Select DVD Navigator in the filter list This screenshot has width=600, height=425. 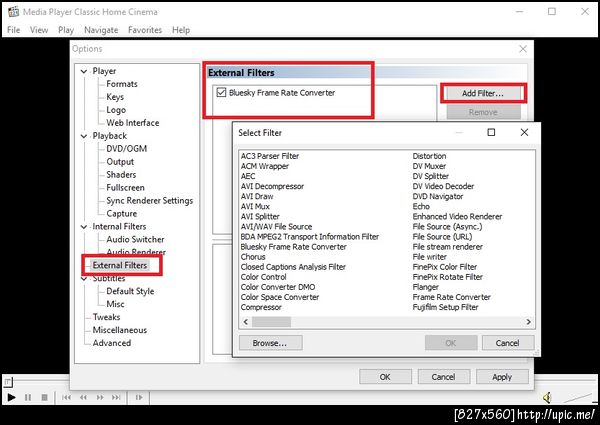(438, 197)
